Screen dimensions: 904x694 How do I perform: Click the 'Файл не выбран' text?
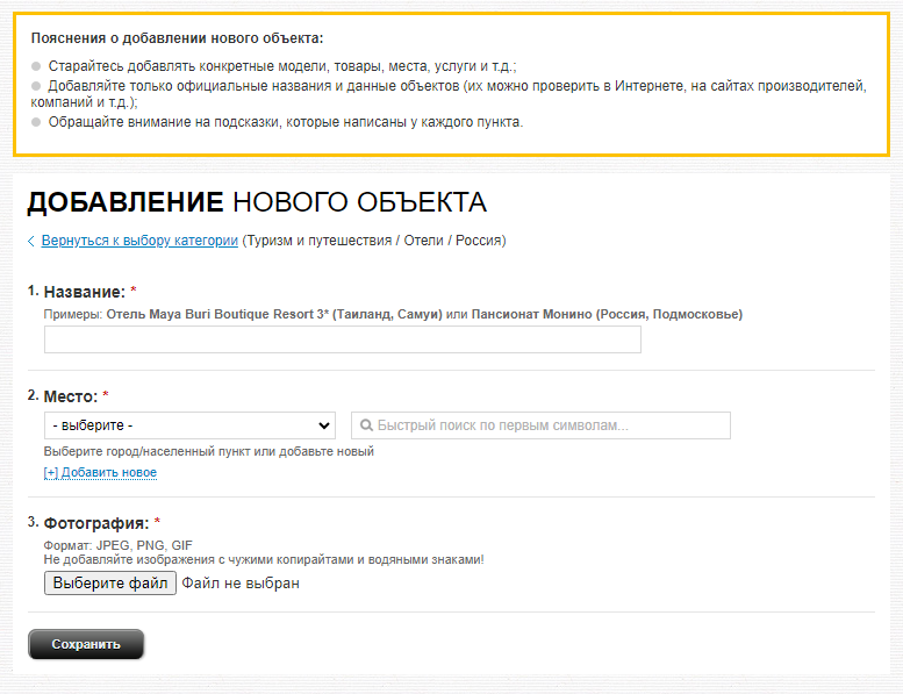[240, 583]
